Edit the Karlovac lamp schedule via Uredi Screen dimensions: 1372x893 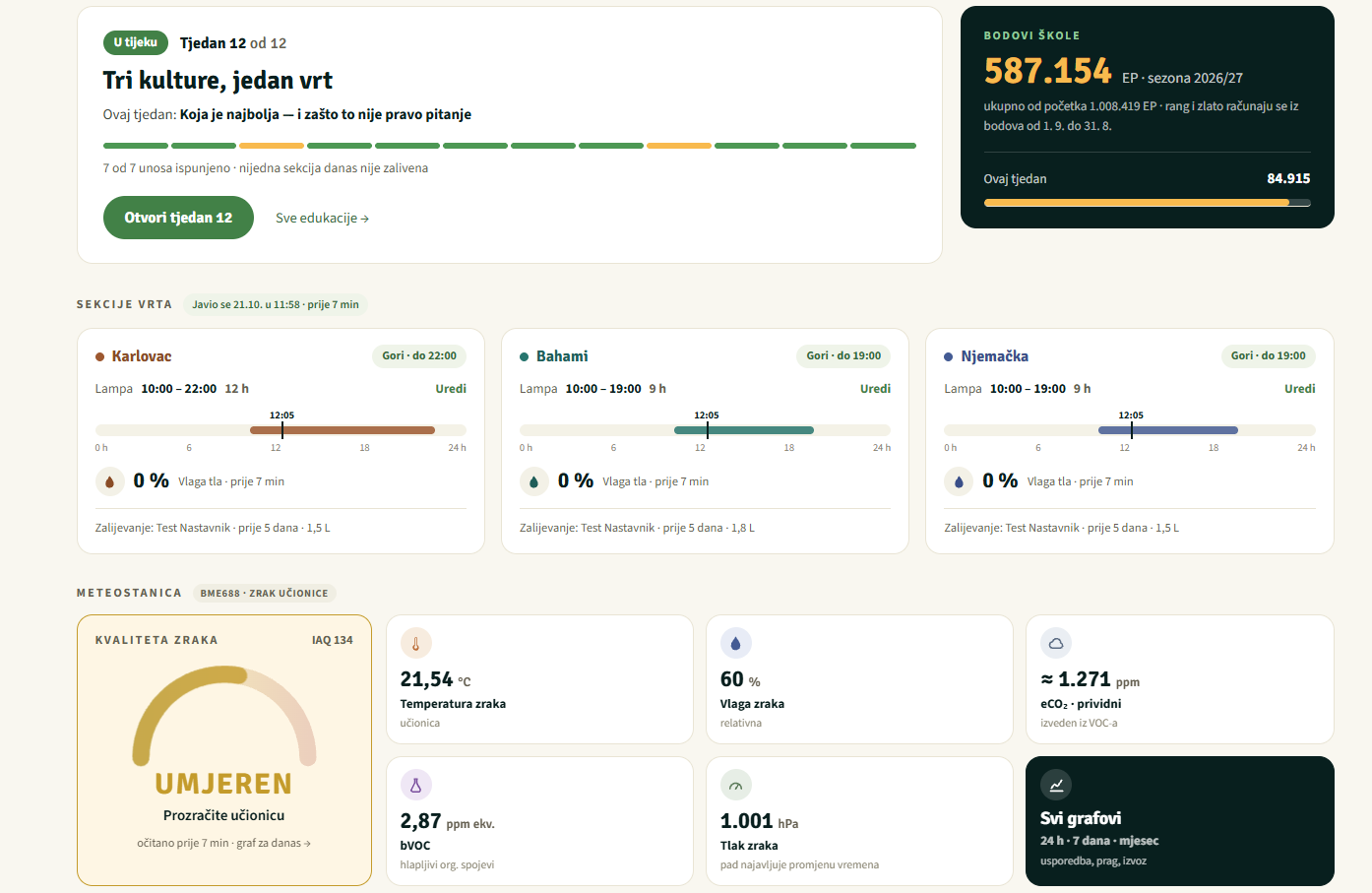tap(451, 389)
